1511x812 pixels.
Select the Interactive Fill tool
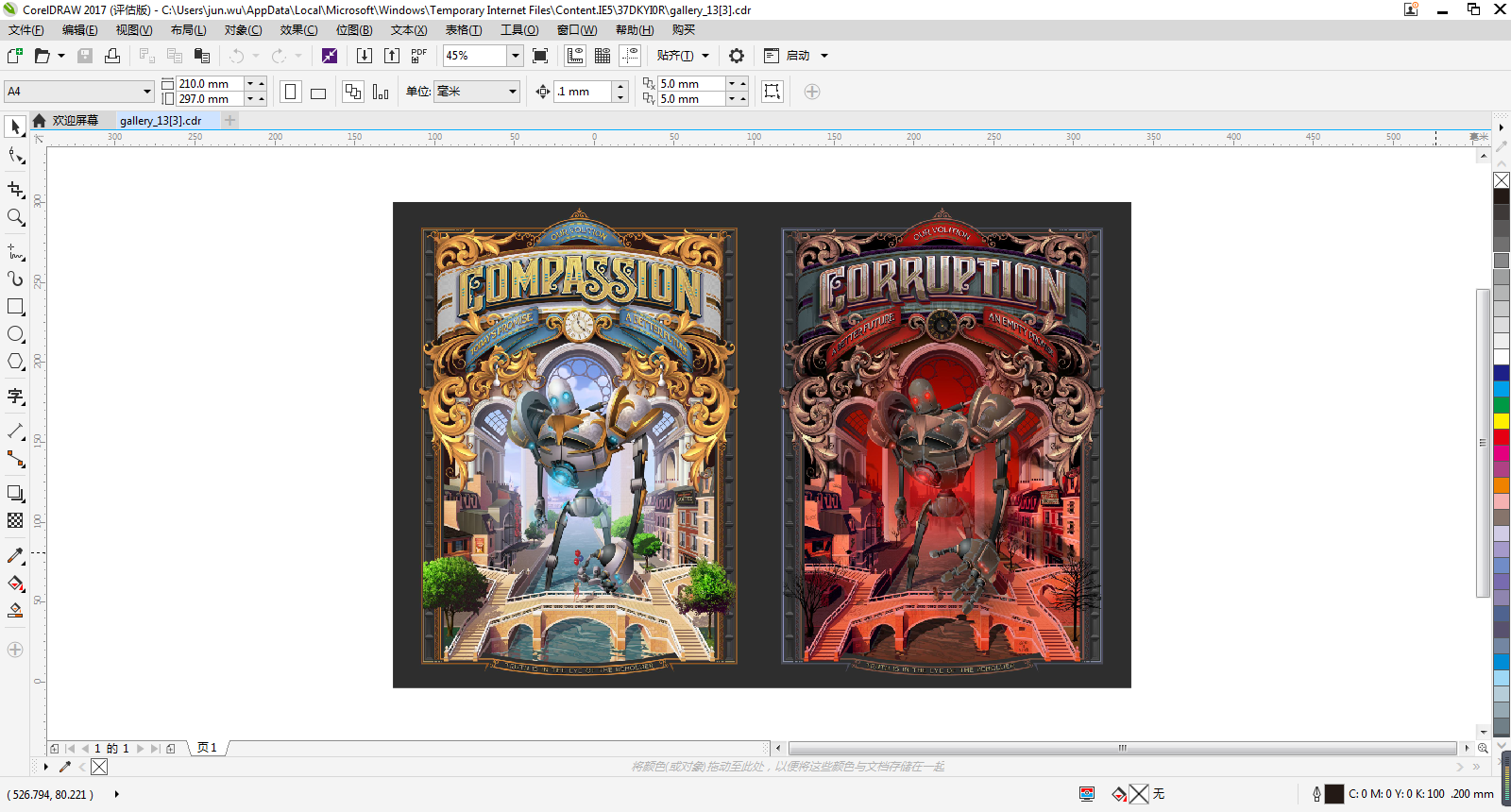coord(15,584)
